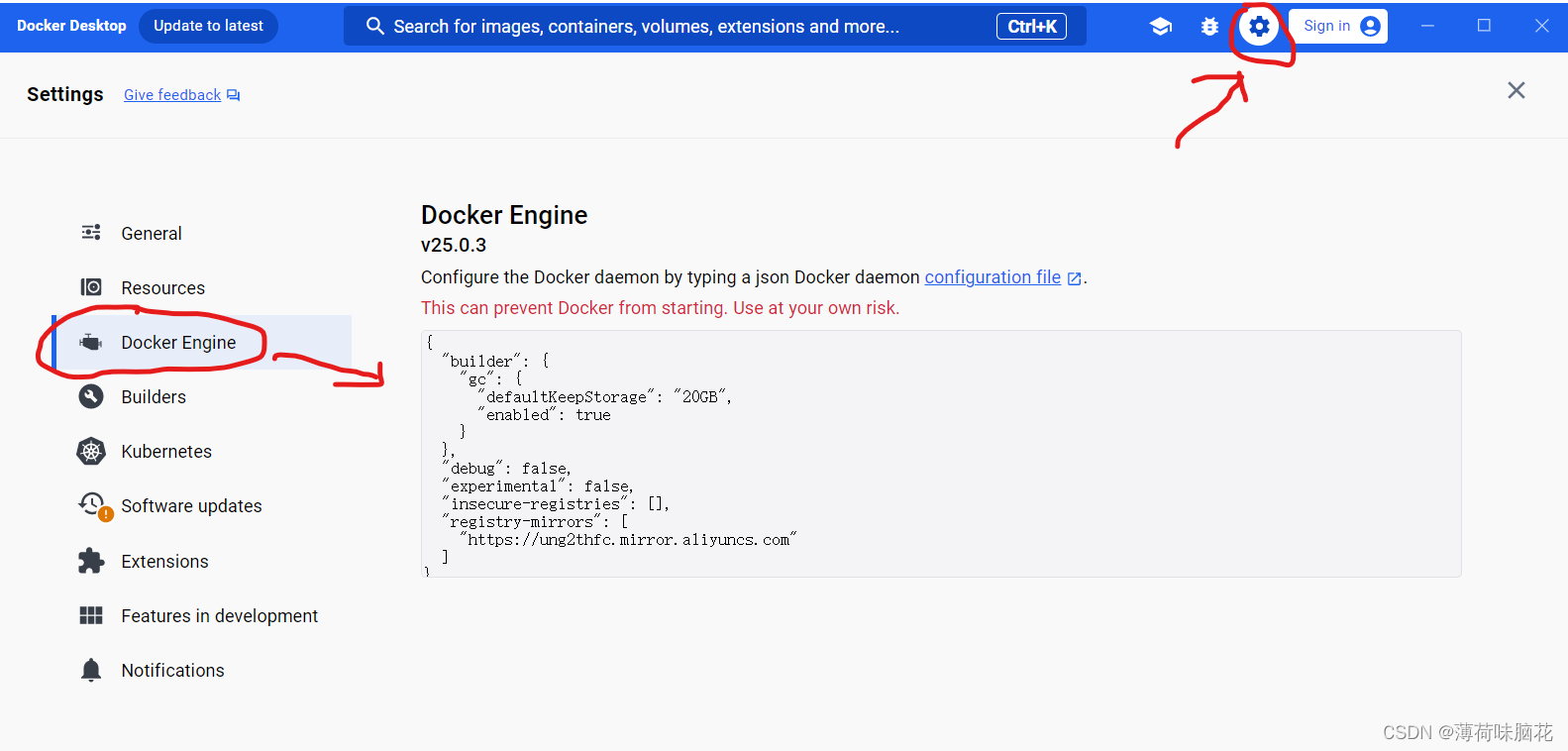The image size is (1568, 751).
Task: Open the Learning center graduation cap icon
Action: [x=1161, y=27]
